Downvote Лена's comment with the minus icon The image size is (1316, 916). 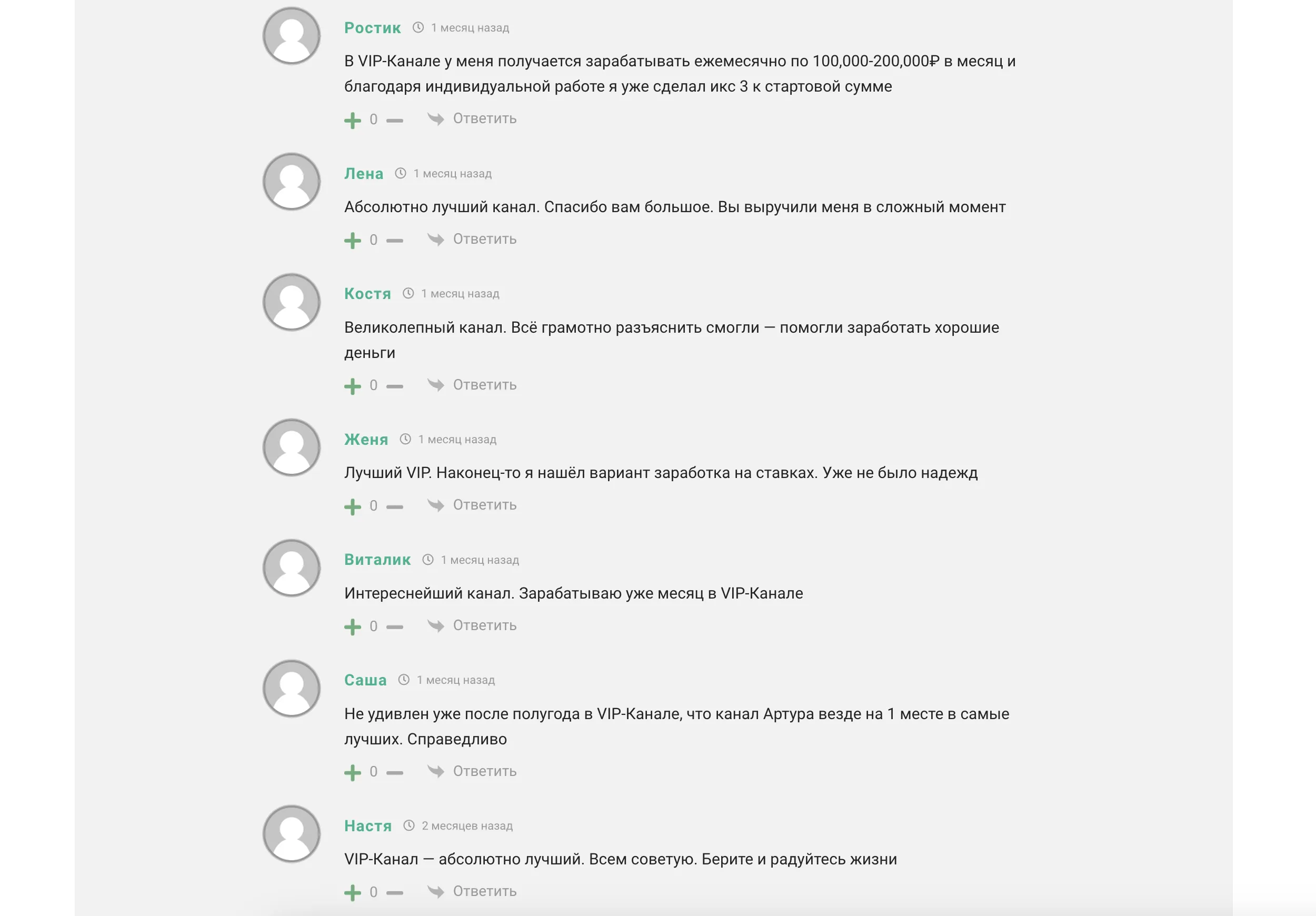click(394, 241)
